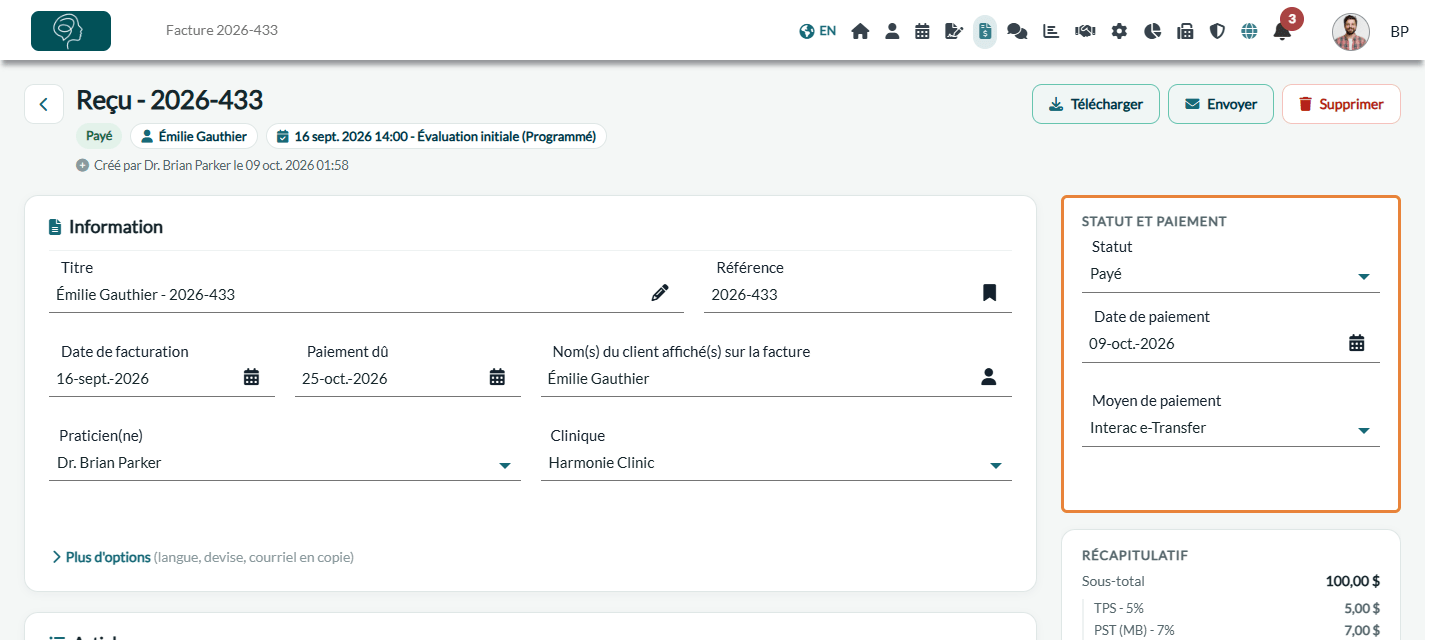Open the Paiement dû calendar picker
Screen dimensions: 1440x640
coord(497,377)
